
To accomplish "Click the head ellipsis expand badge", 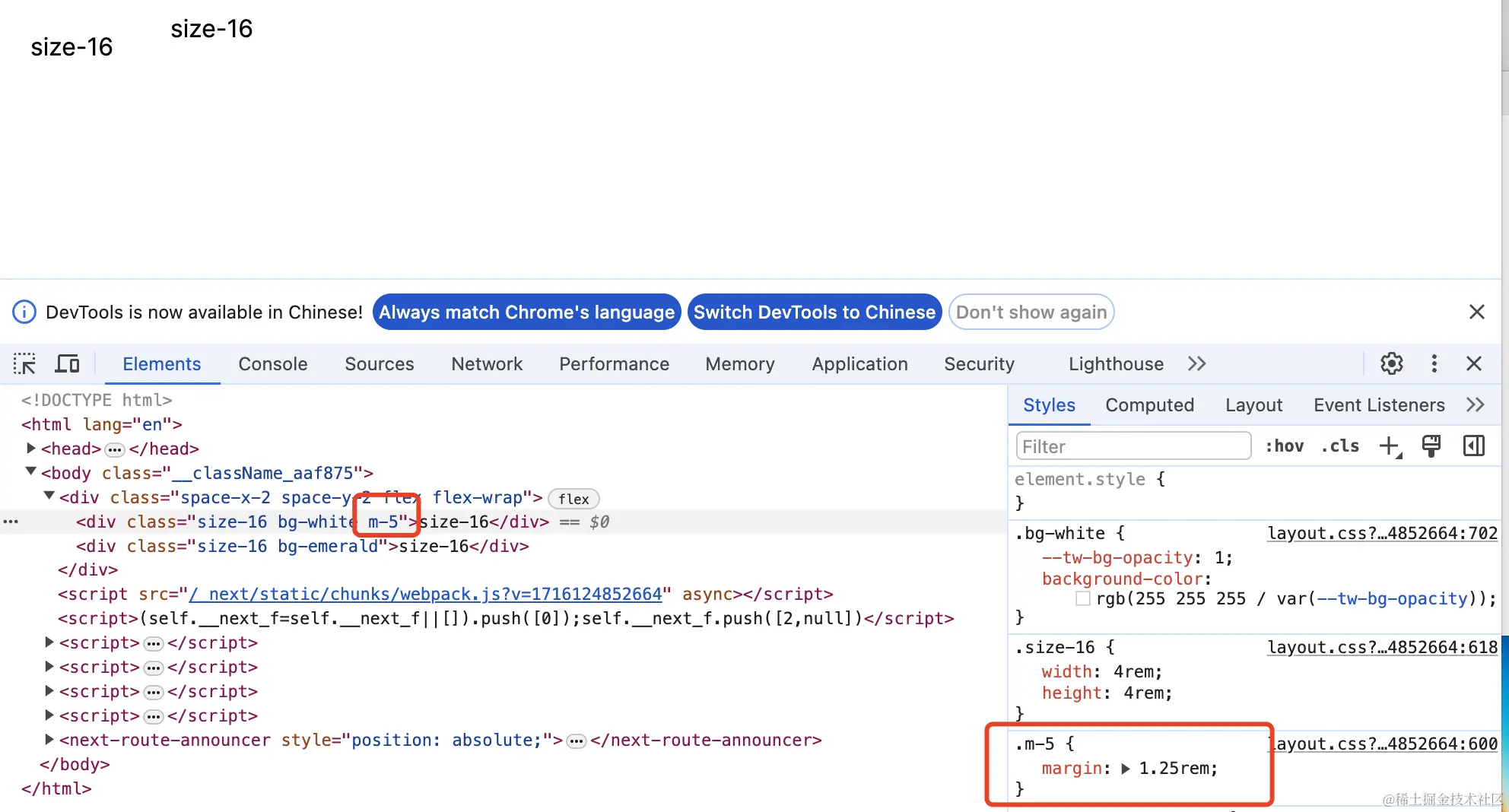I will [115, 449].
